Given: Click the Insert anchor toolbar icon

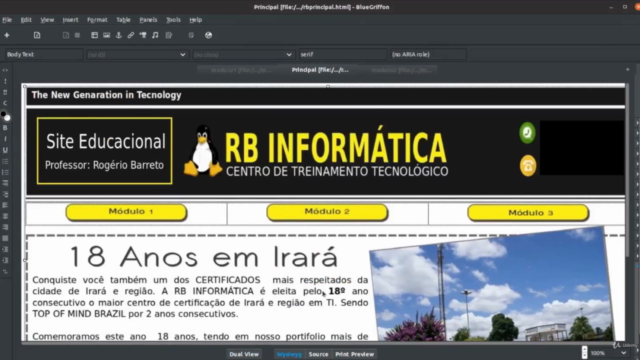Looking at the screenshot, I should click(119, 35).
